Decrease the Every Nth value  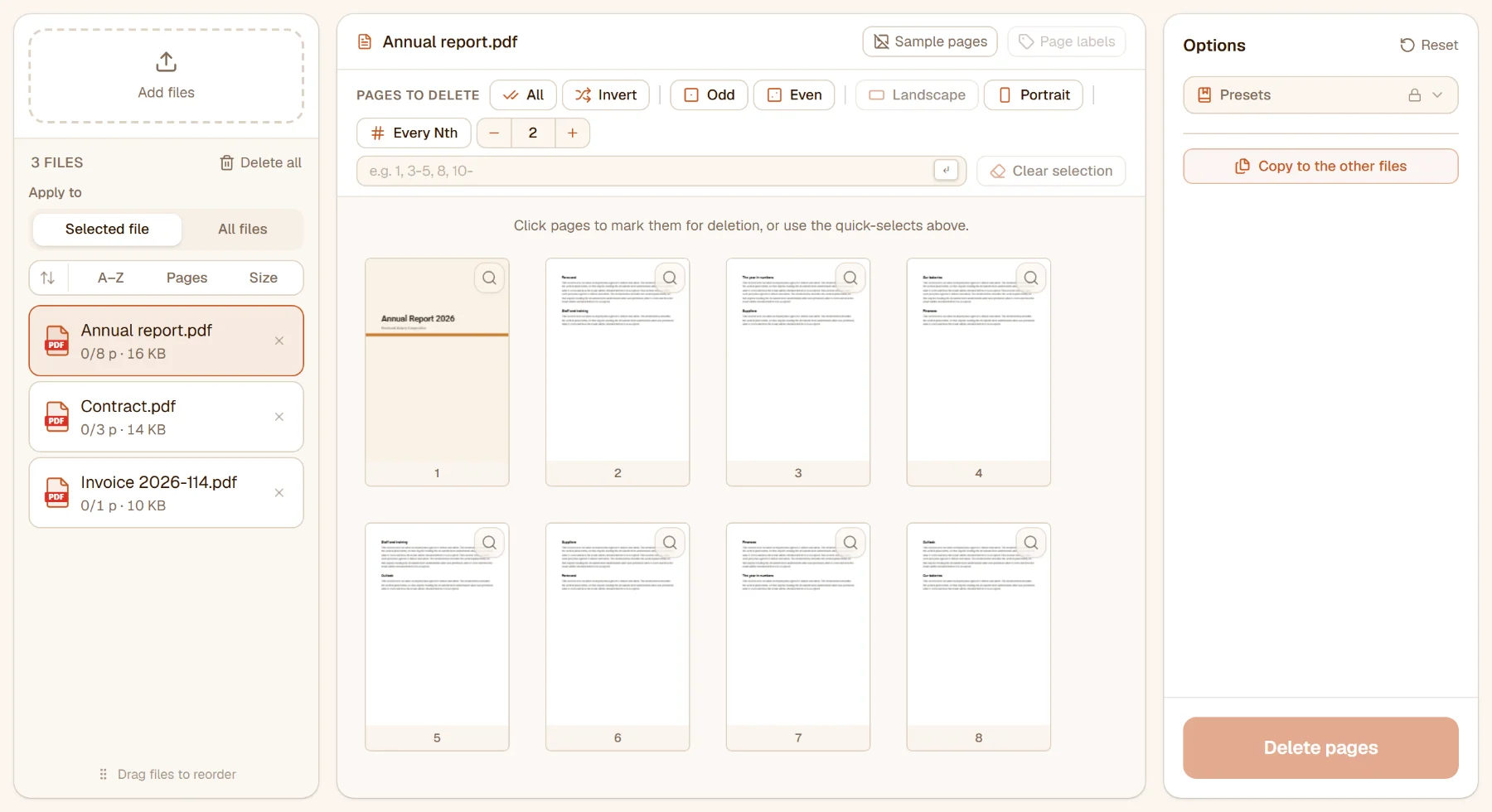click(494, 133)
